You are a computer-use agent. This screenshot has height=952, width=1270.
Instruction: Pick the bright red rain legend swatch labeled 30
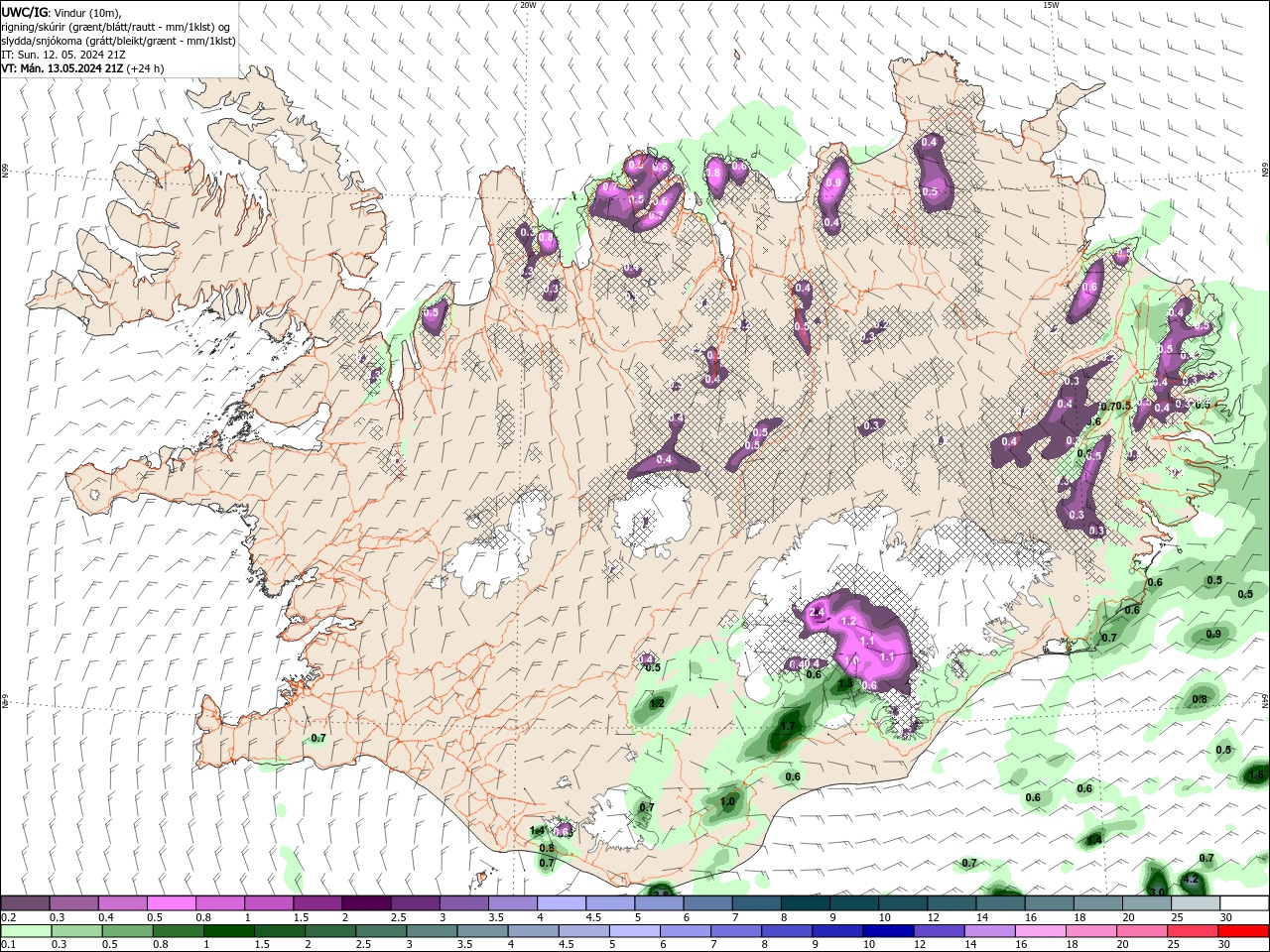coord(1242,931)
